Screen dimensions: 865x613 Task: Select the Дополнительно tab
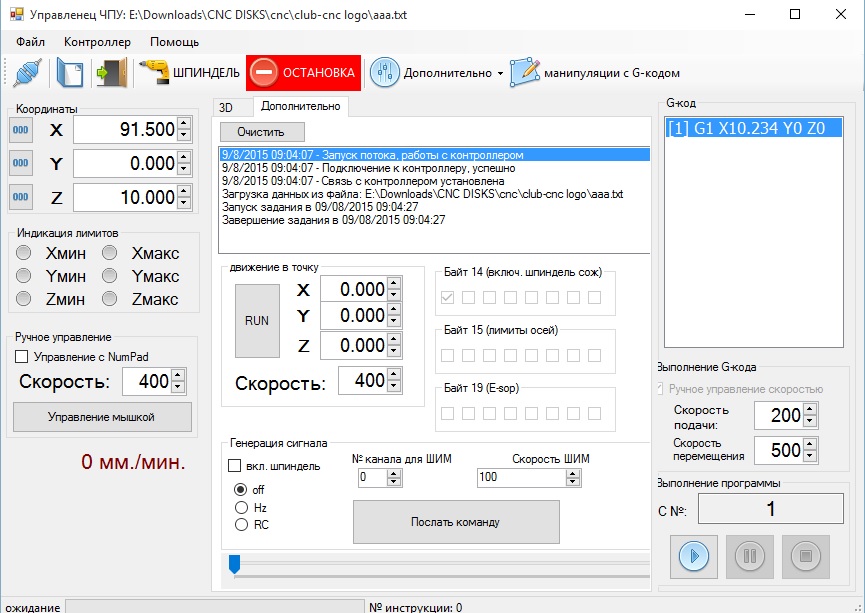(301, 106)
